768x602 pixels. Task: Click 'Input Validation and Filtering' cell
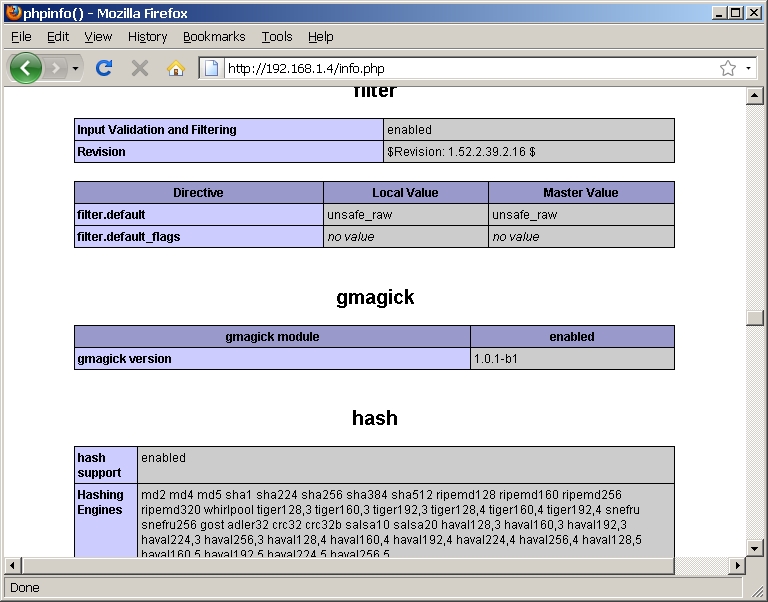229,129
